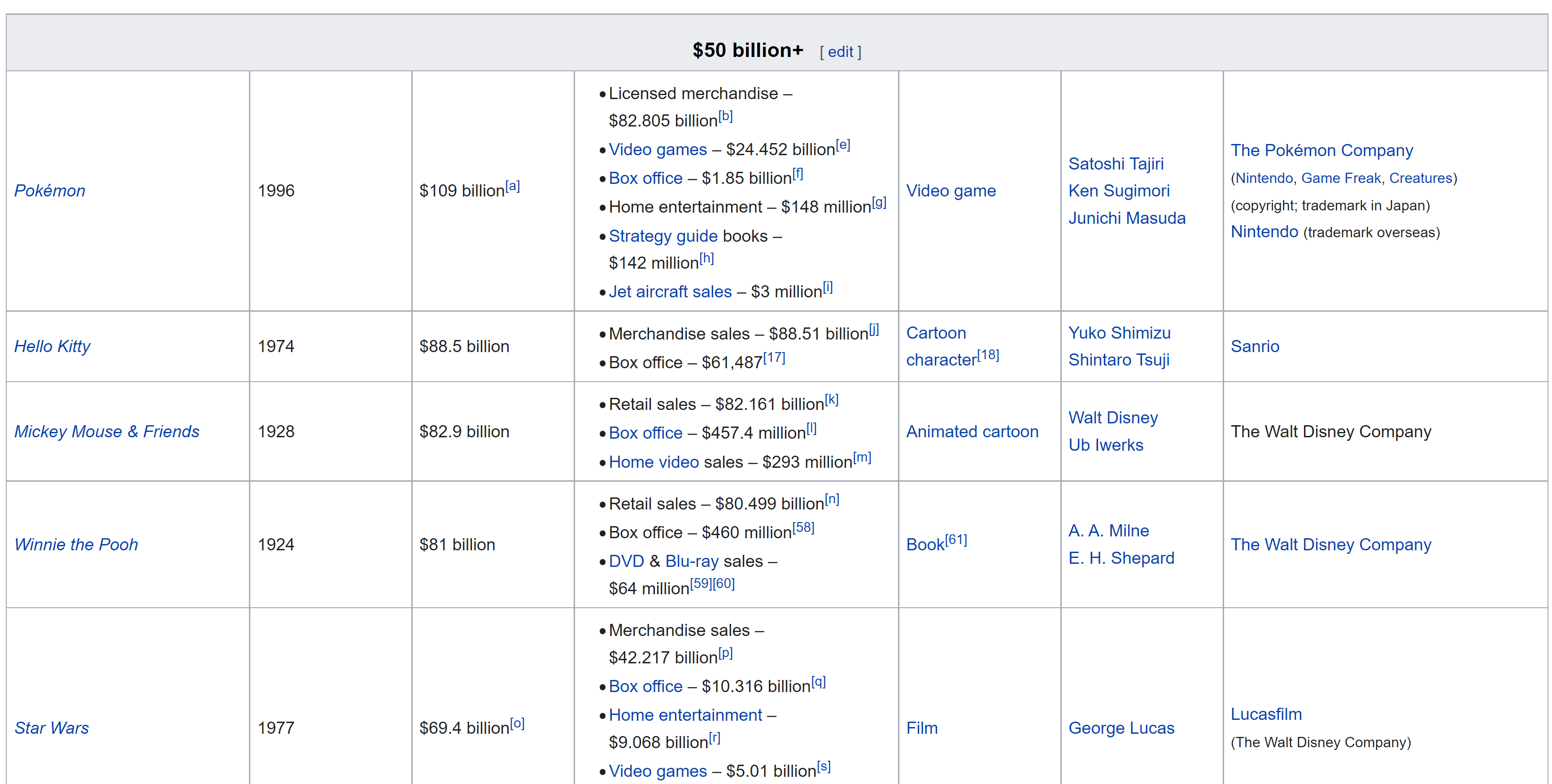Select the year 1996 cell text
Viewport: 1552px width, 784px height.
276,191
